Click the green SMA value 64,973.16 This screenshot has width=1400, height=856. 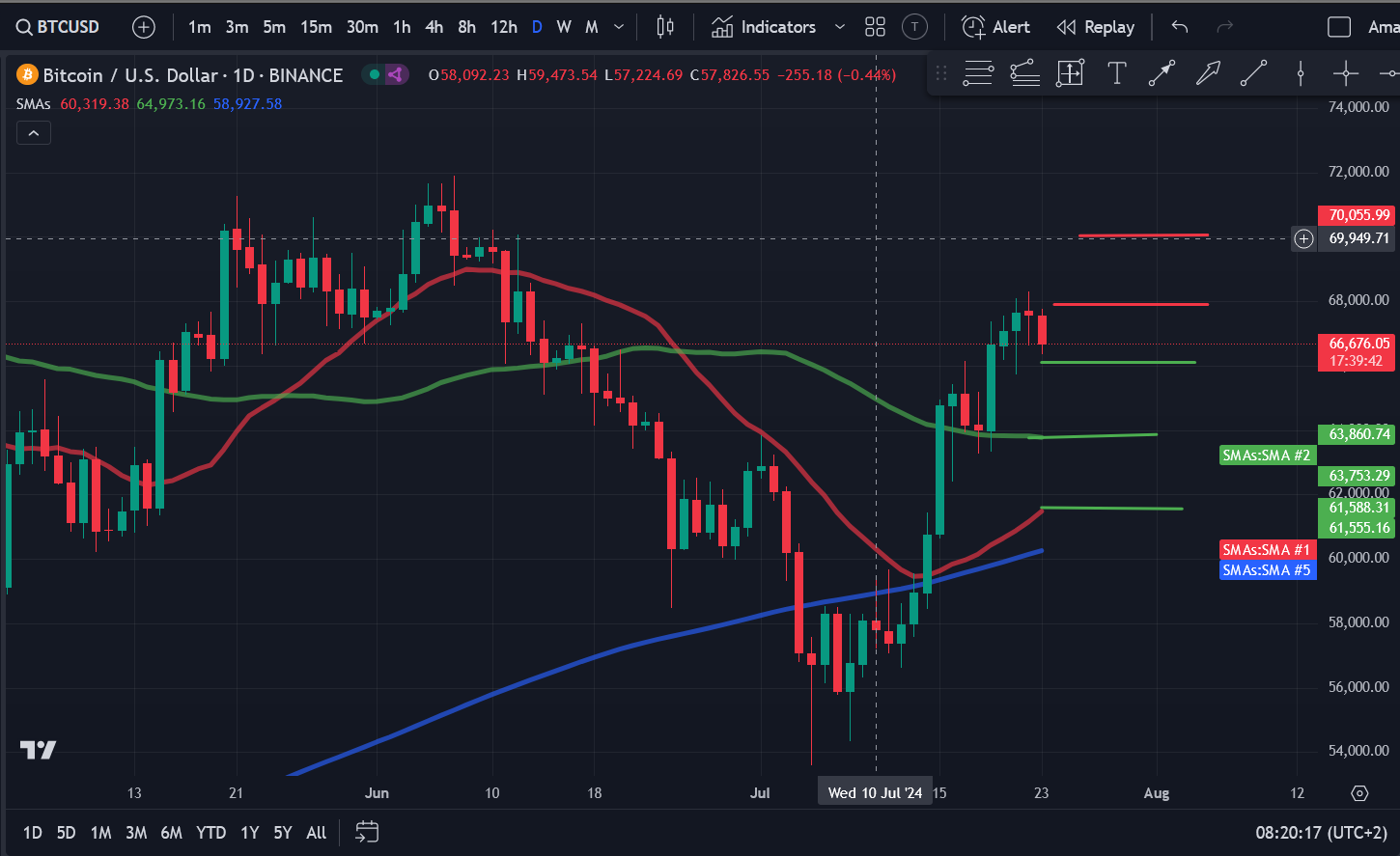[x=171, y=103]
